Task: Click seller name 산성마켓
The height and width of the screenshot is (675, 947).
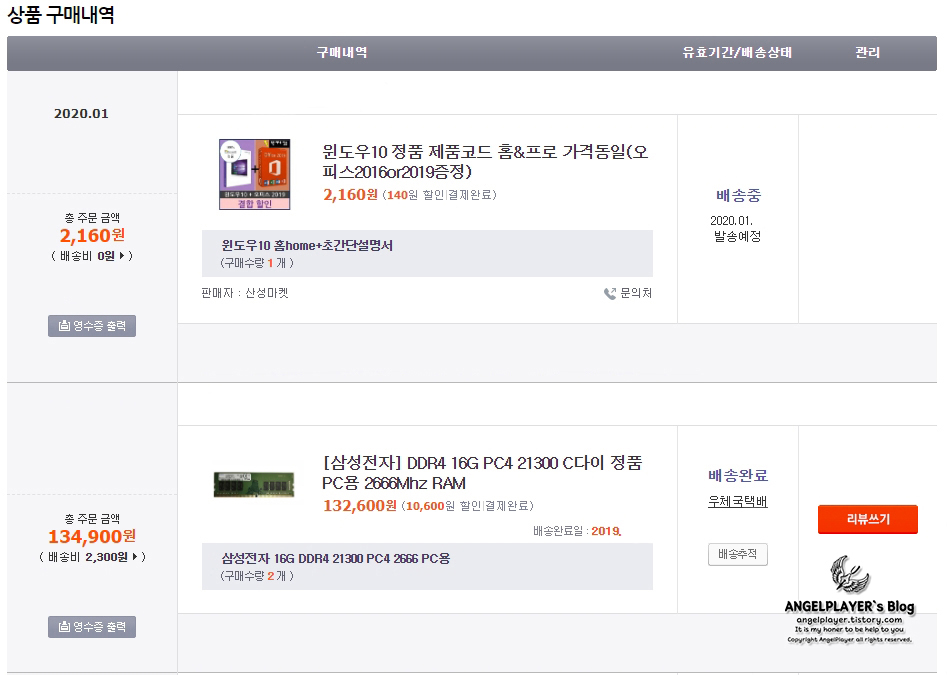Action: pos(266,293)
